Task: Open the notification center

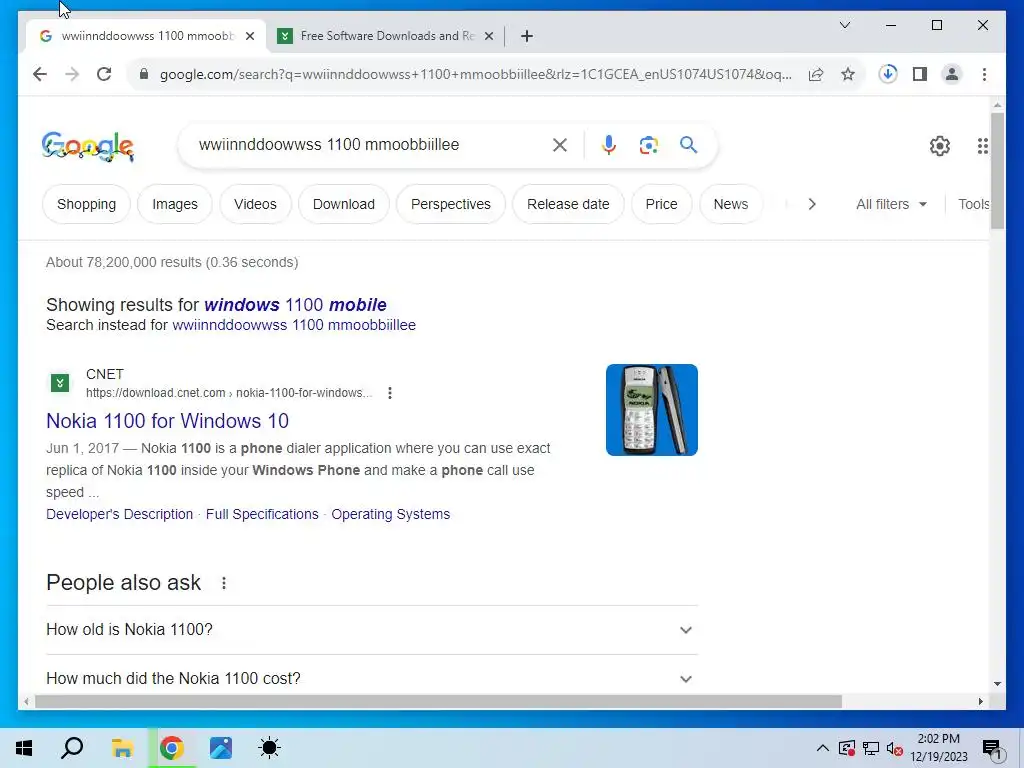Action: (992, 749)
